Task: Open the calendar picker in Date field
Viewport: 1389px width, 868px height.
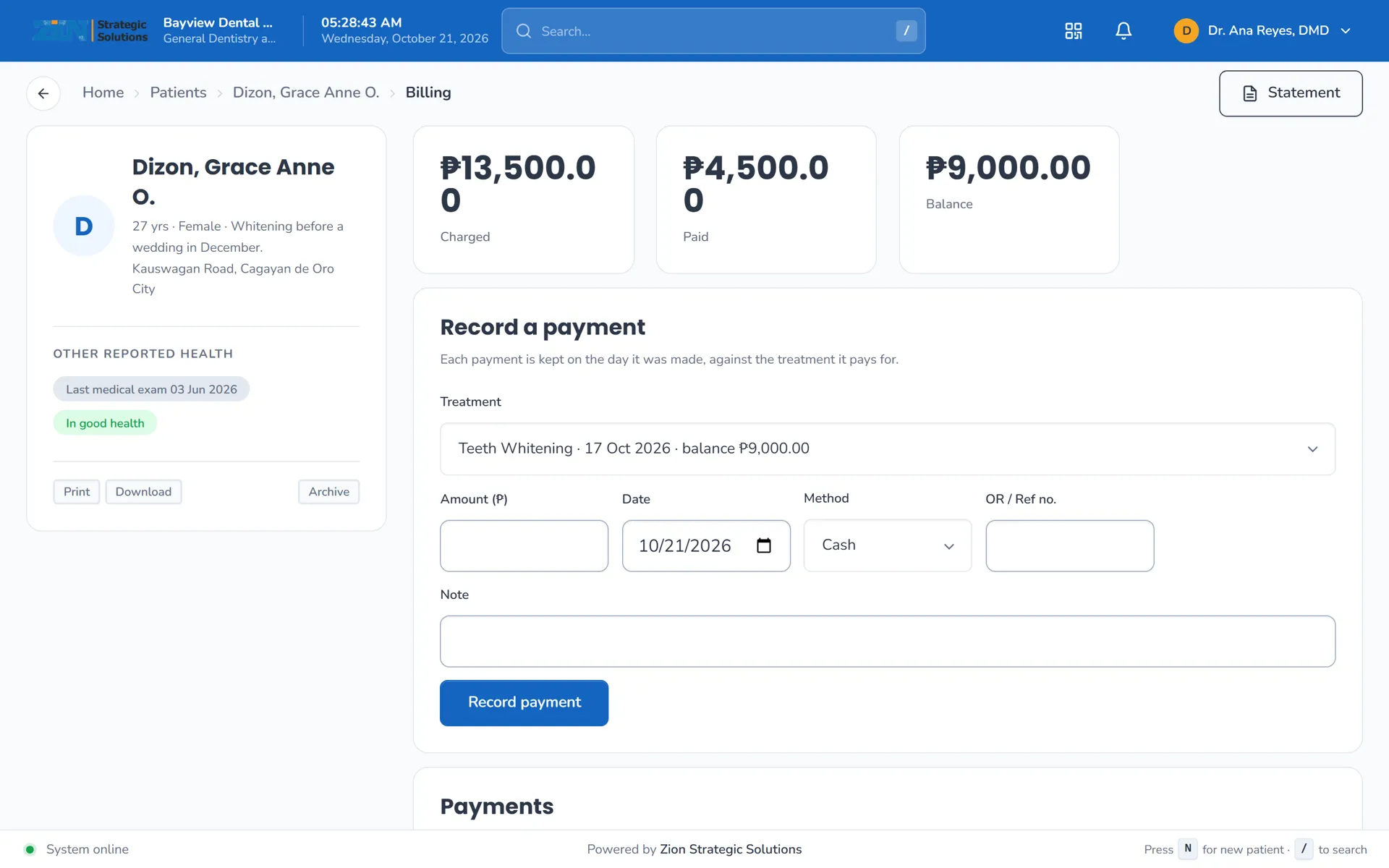Action: click(764, 545)
